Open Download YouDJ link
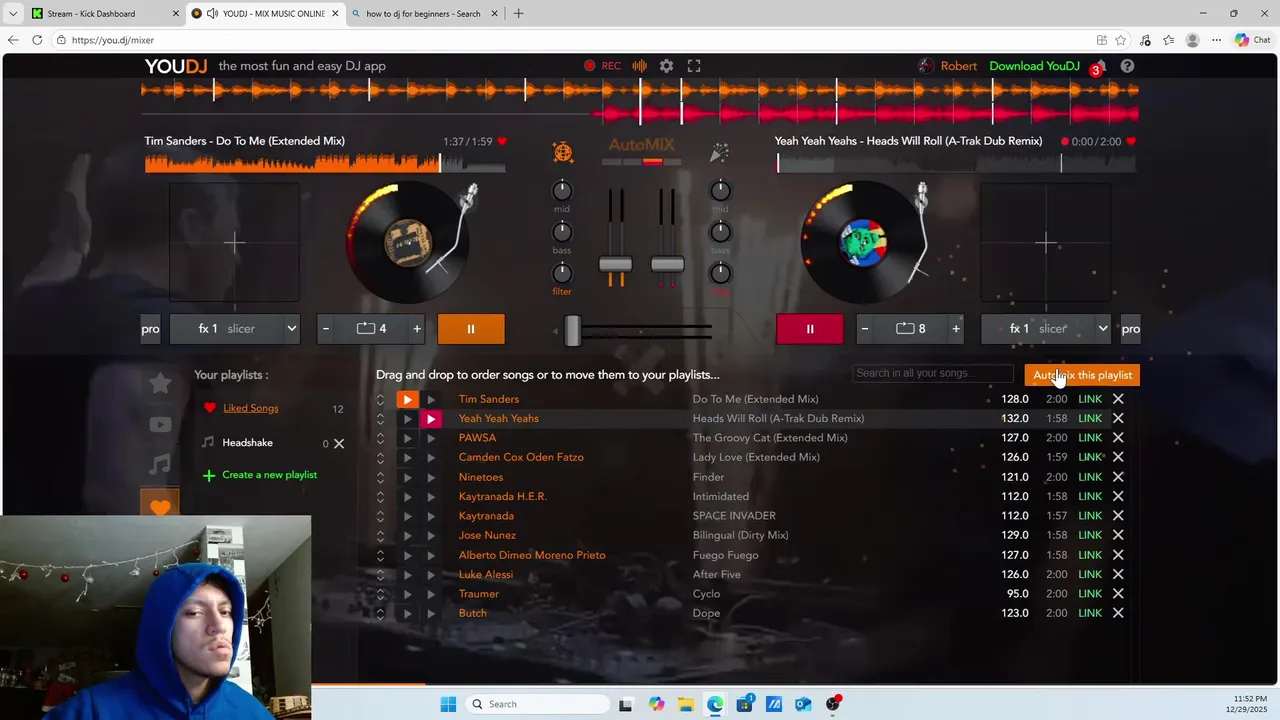The image size is (1280, 720). pos(1034,66)
